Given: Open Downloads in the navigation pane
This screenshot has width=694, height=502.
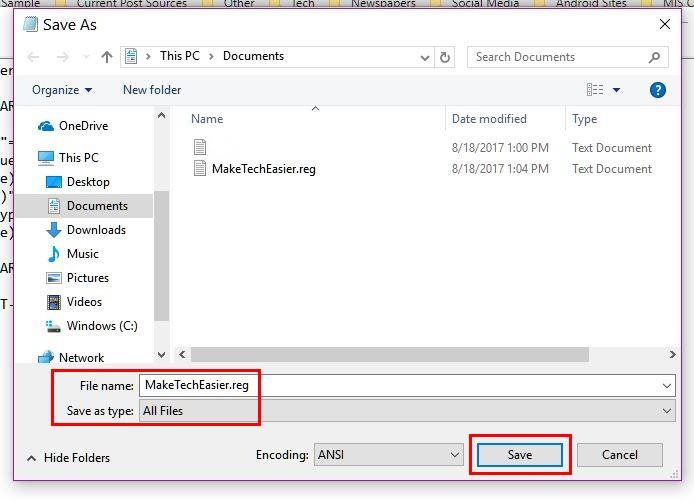Looking at the screenshot, I should coord(96,230).
